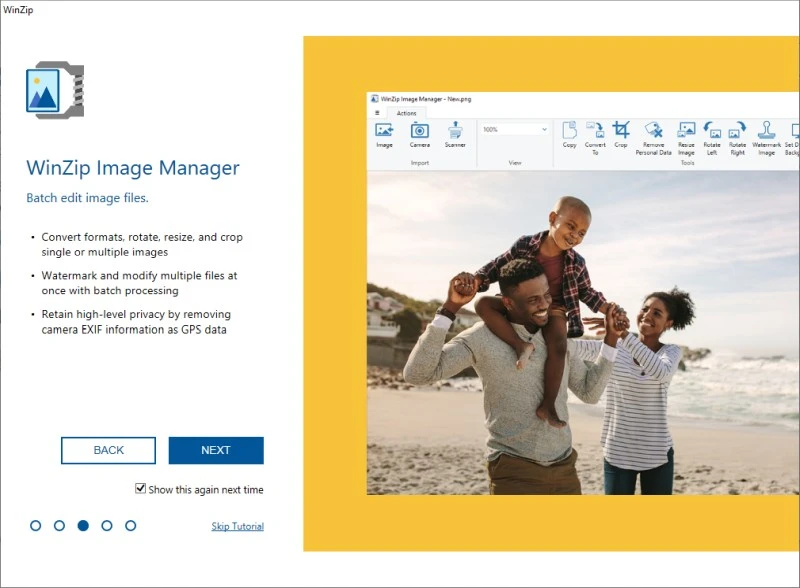The image size is (800, 588).
Task: Click the first pagination dot
Action: [x=37, y=524]
